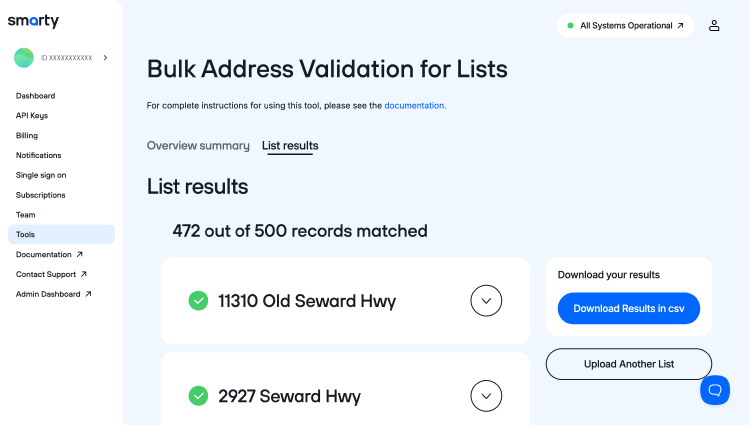Image resolution: width=750 pixels, height=425 pixels.
Task: Click the Admin Dashboard external arrow icon
Action: tap(89, 294)
